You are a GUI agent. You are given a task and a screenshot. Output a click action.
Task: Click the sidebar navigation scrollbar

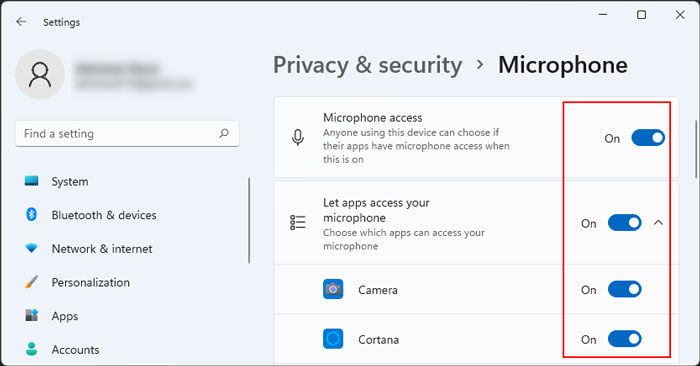tap(249, 220)
